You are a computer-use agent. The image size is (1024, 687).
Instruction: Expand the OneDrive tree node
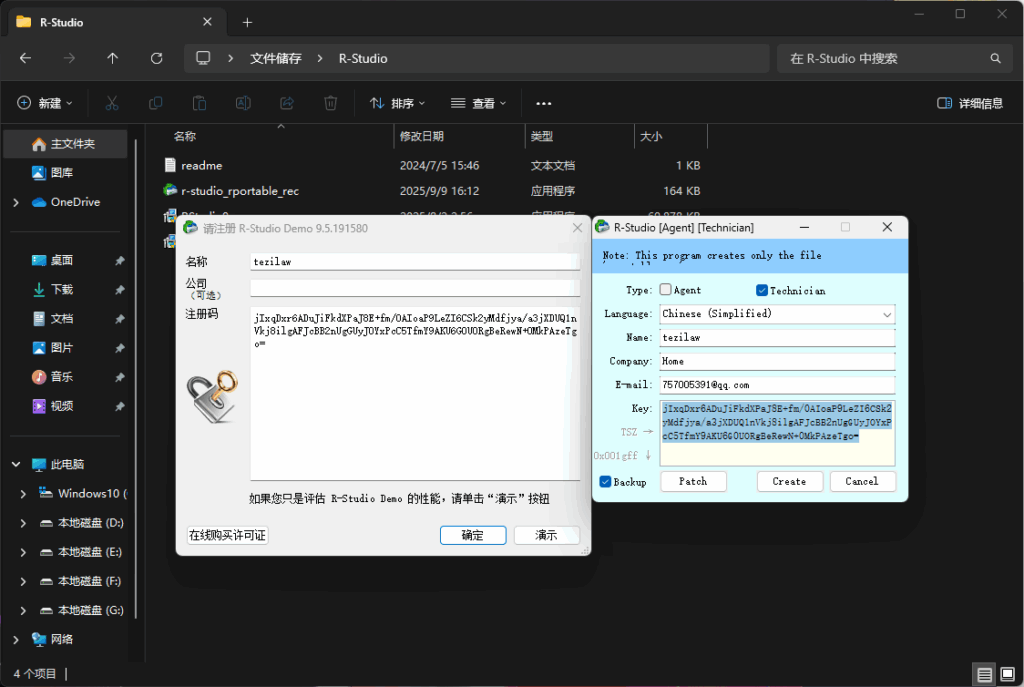[x=16, y=202]
